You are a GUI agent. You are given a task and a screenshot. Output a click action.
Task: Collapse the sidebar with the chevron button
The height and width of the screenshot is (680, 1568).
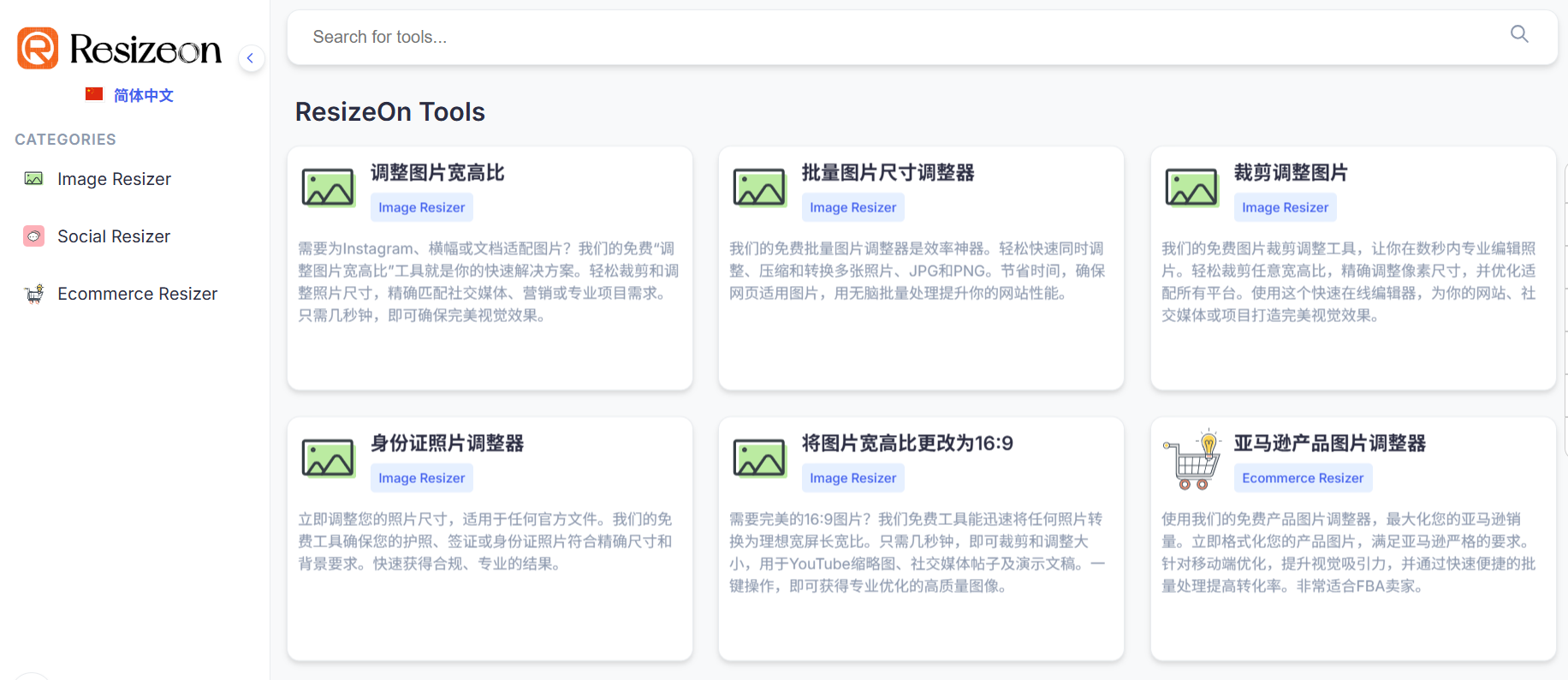click(x=251, y=58)
